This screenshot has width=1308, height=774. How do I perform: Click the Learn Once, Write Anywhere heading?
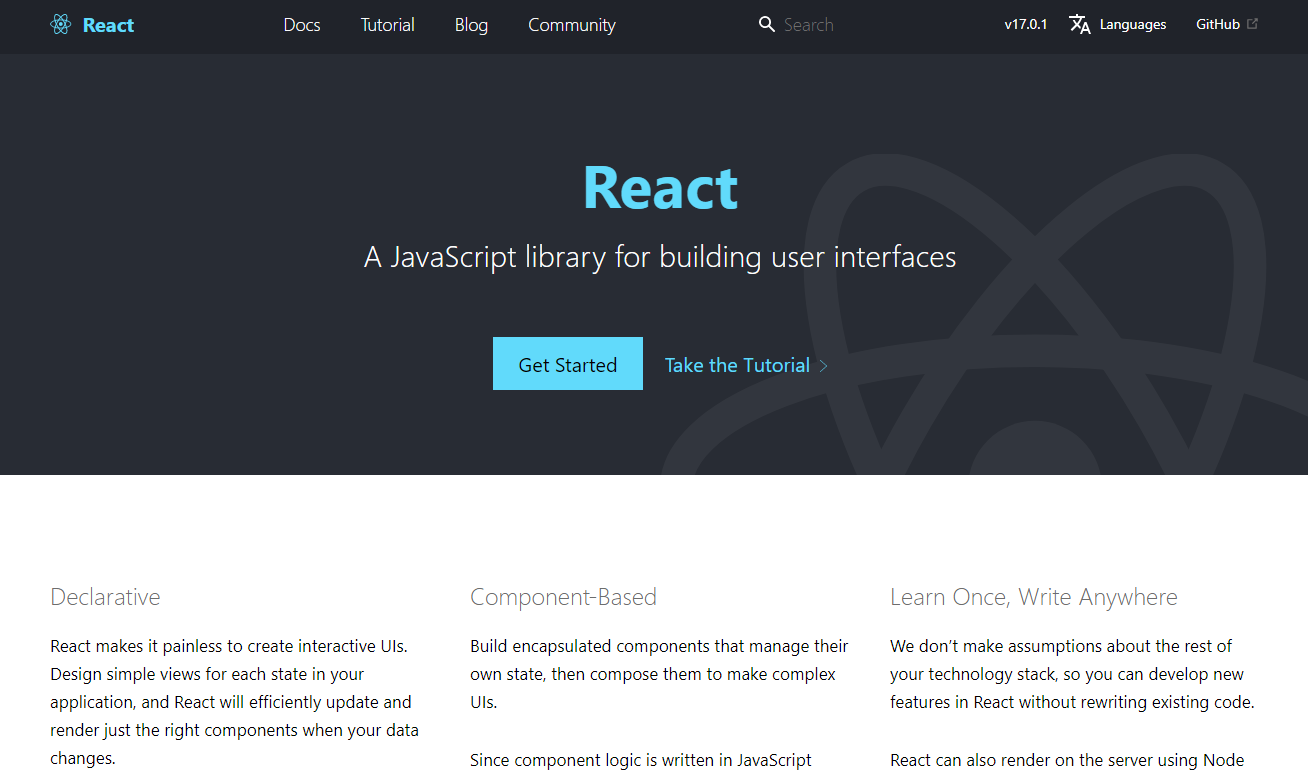click(x=1034, y=598)
